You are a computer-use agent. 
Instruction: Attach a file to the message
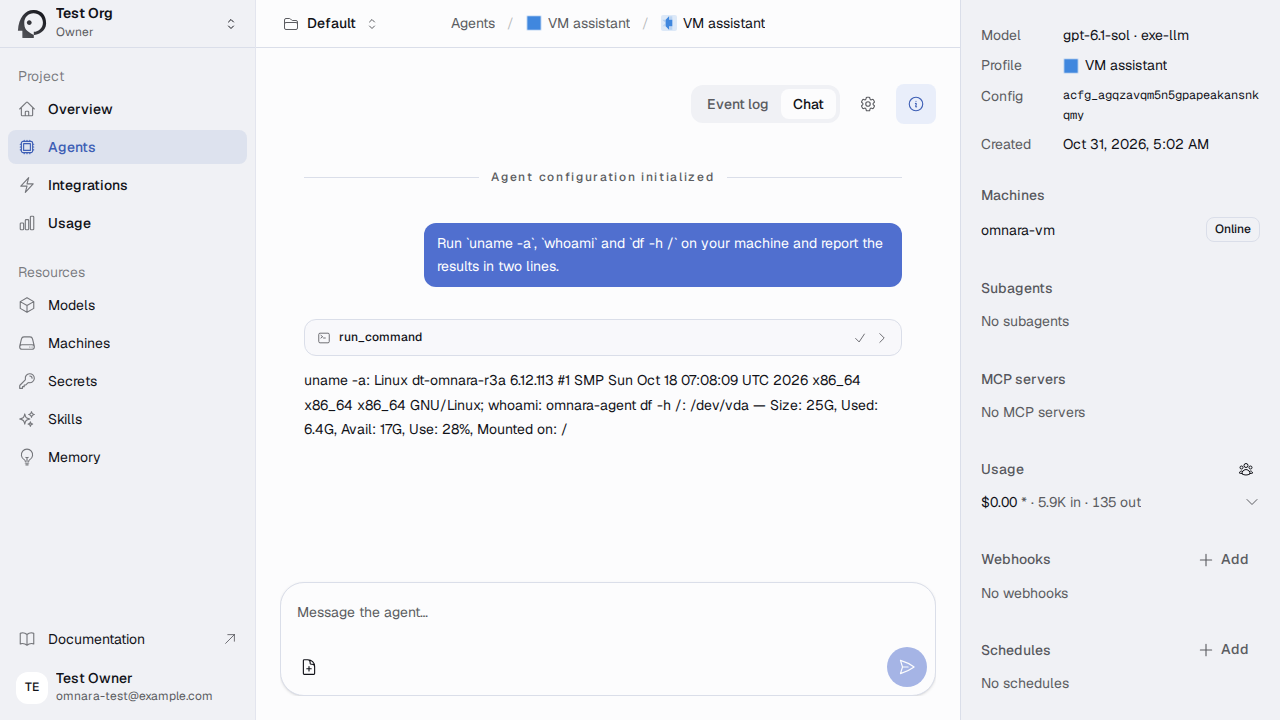(x=309, y=667)
